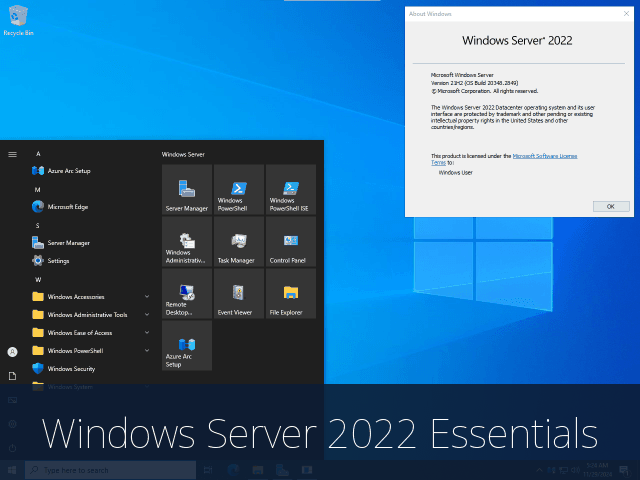Screen dimensions: 640x480
Task: Open the Documents icon in Start sidebar
Action: tap(13, 376)
